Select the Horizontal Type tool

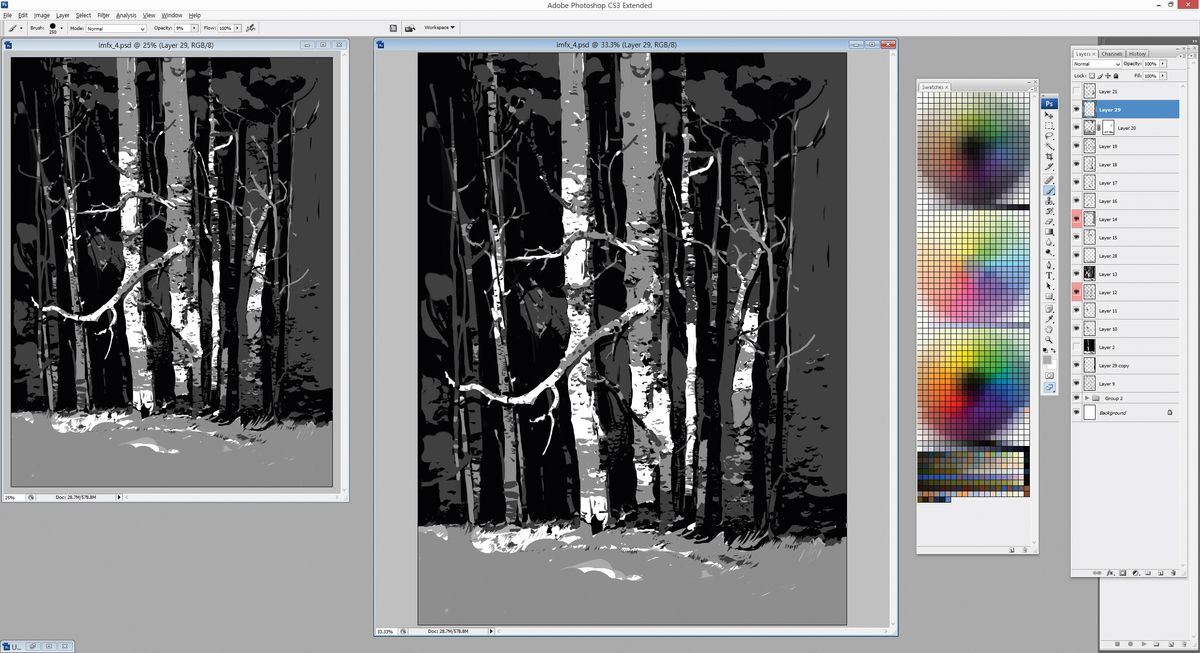(x=1051, y=274)
